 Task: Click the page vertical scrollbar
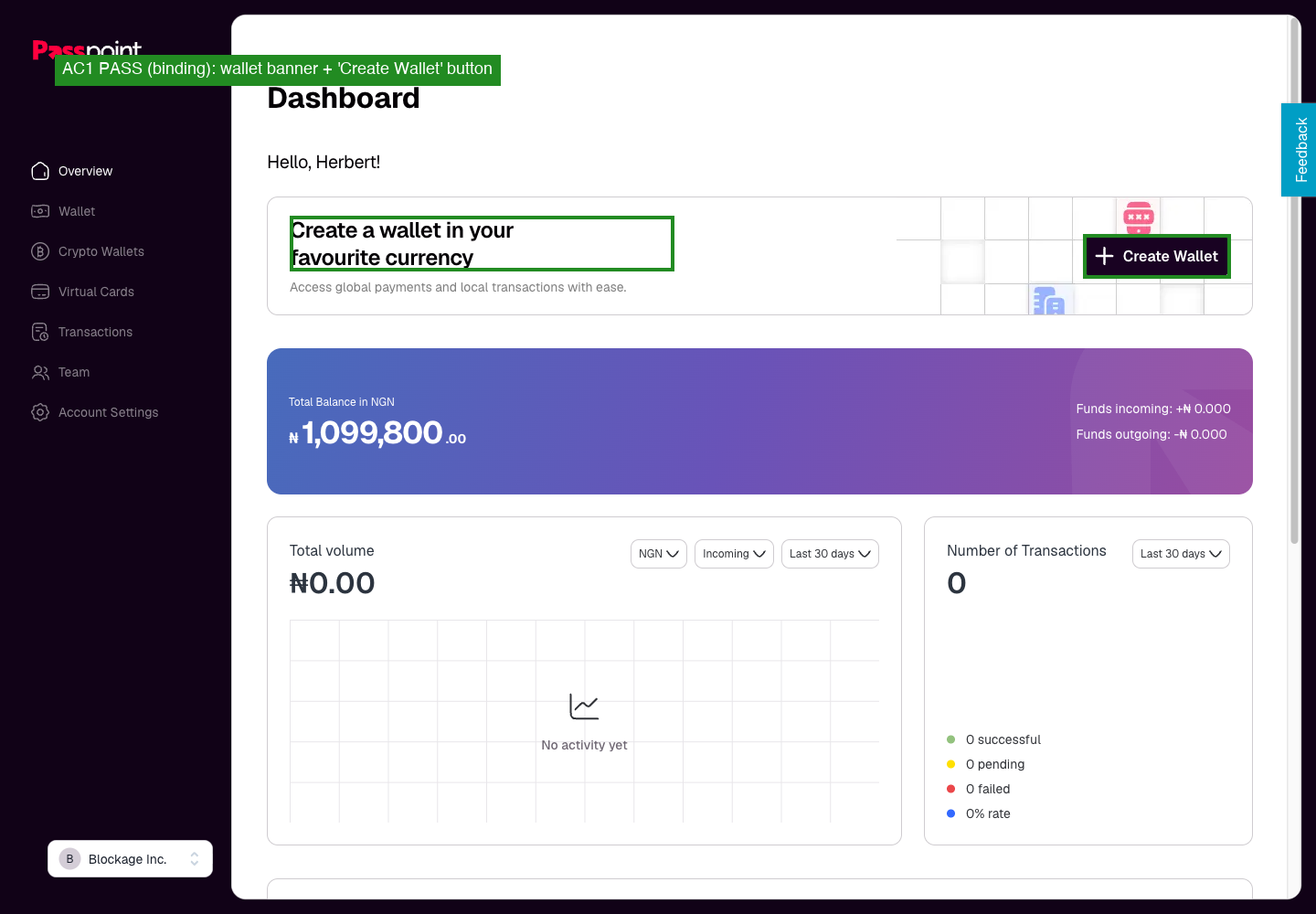1294,283
